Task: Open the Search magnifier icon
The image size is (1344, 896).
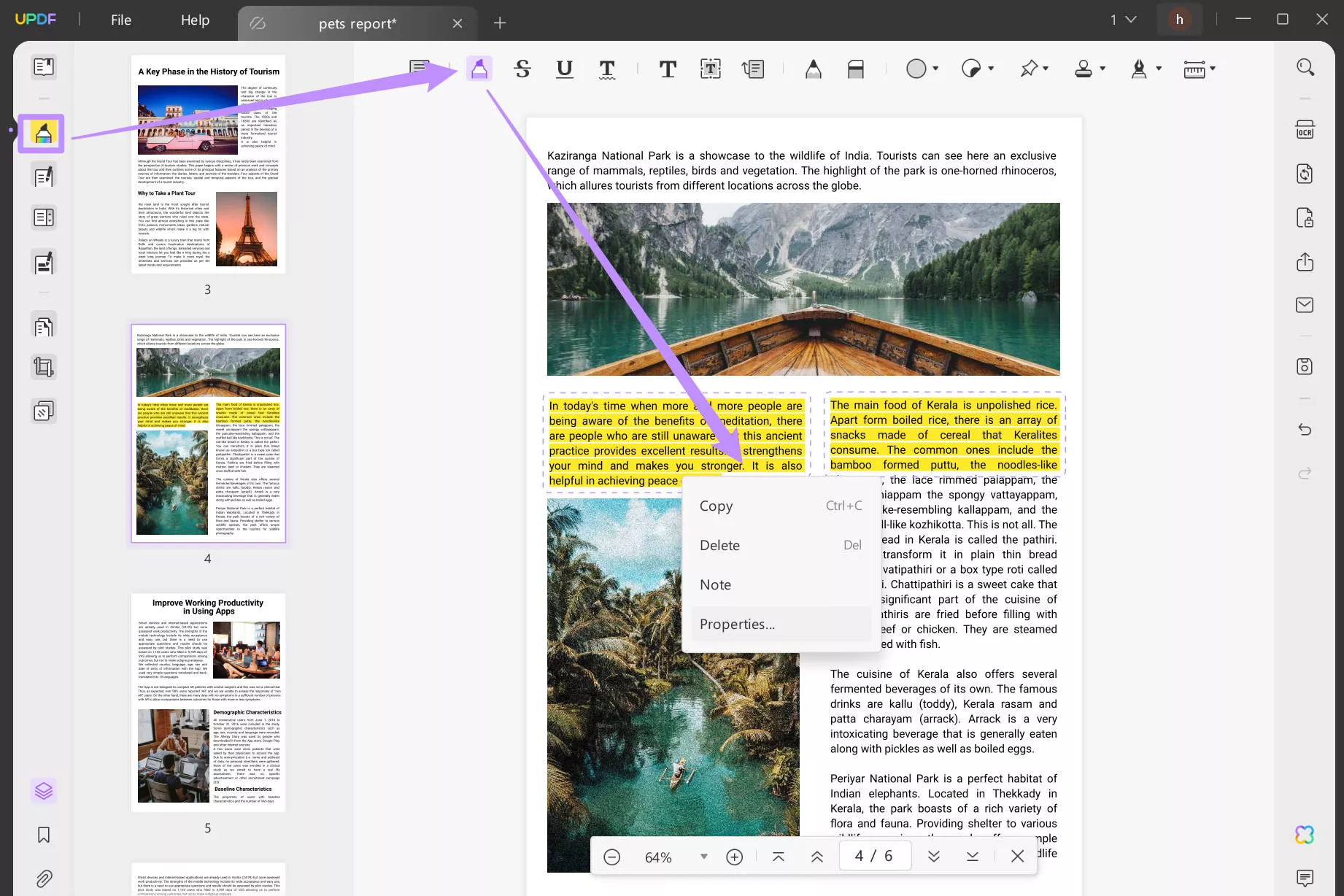Action: coord(1305,67)
